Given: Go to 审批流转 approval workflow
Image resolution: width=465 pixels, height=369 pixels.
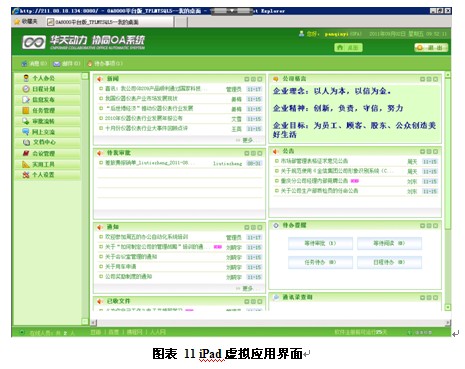Looking at the screenshot, I should point(43,121).
